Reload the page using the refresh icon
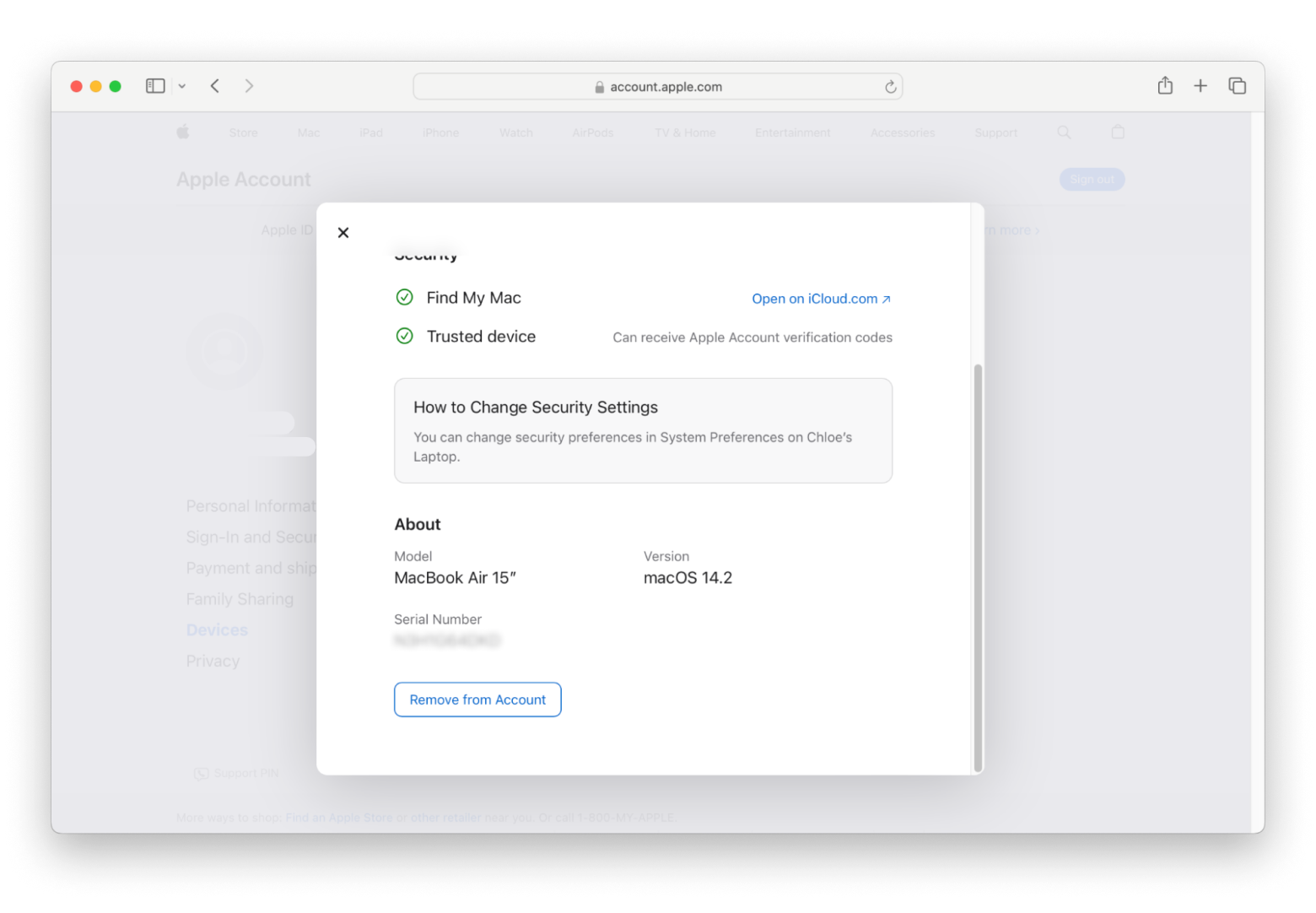This screenshot has width=1316, height=913. 890,87
